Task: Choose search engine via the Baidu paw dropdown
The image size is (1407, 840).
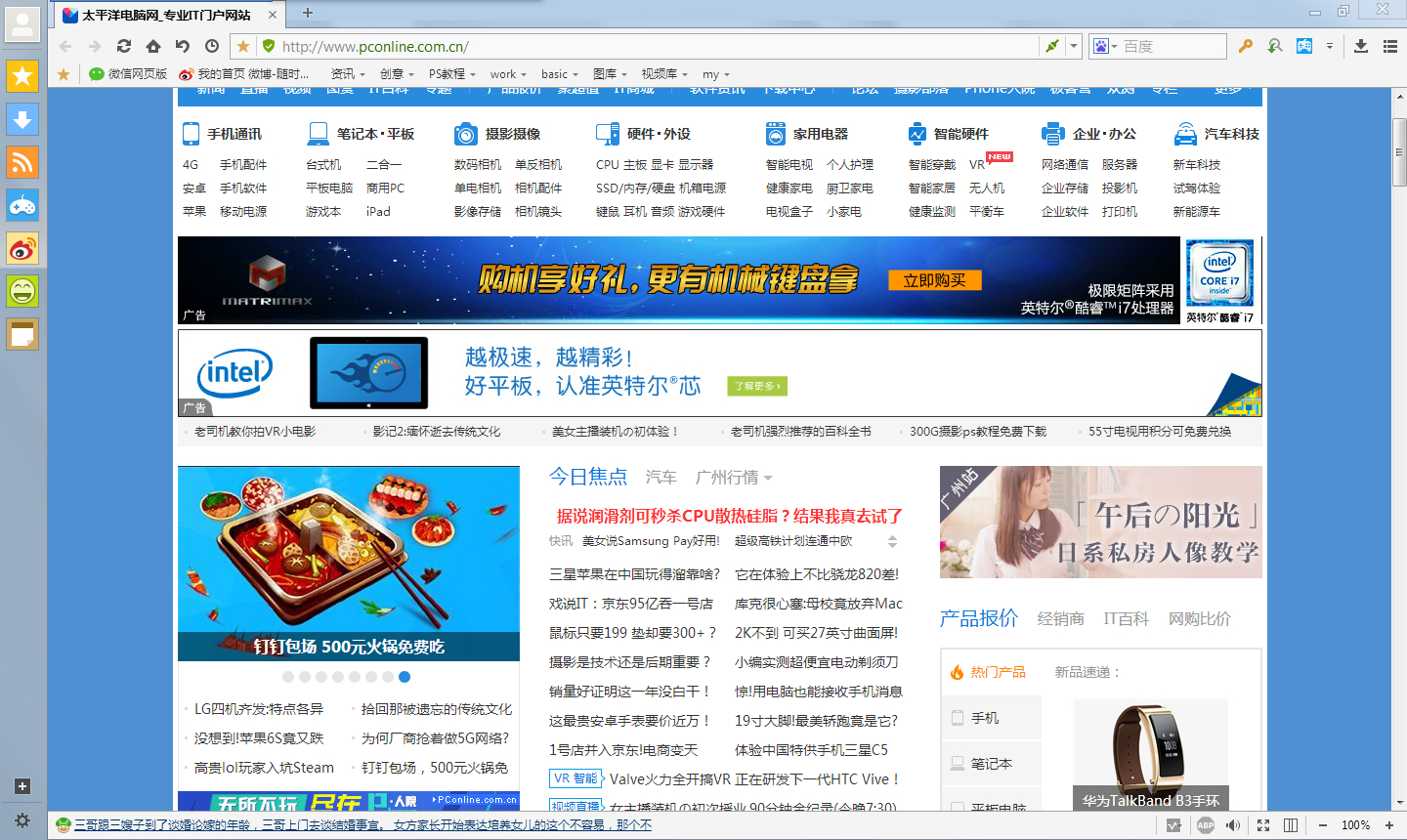Action: tap(1104, 46)
